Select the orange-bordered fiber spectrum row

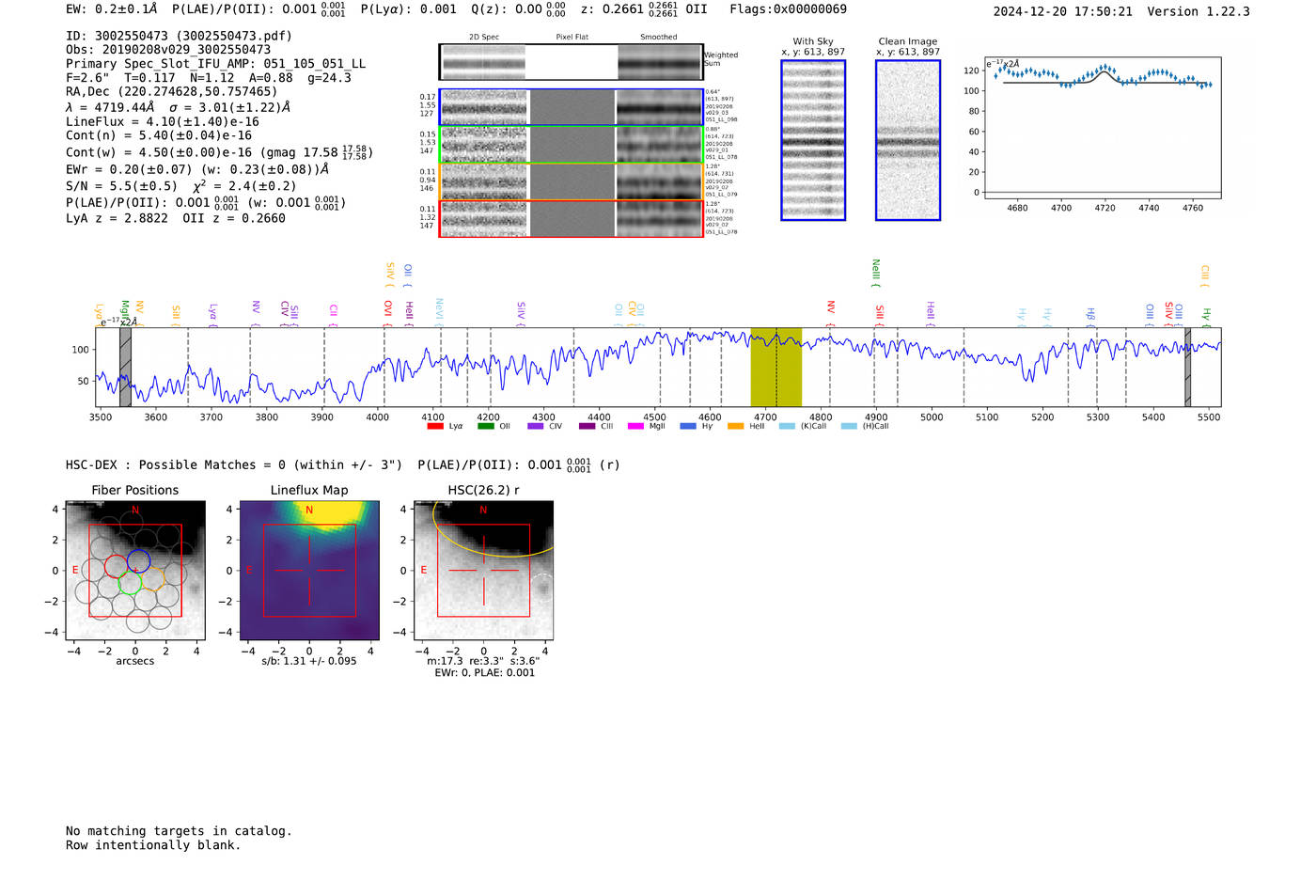[571, 181]
